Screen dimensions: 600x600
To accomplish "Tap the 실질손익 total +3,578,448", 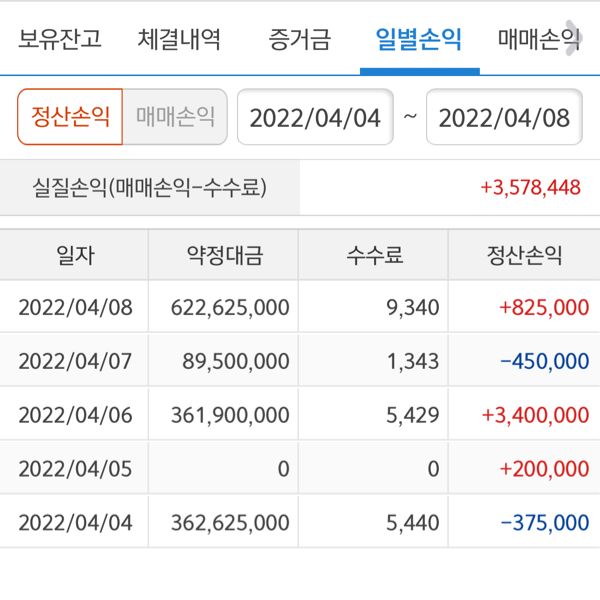I will (x=530, y=187).
